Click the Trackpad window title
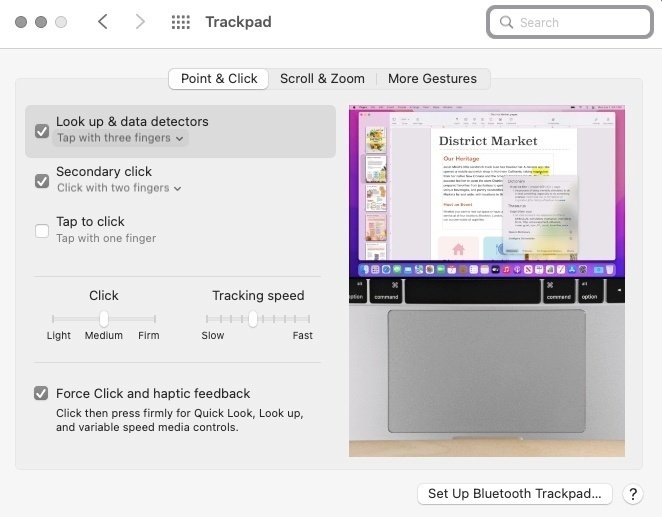The width and height of the screenshot is (662, 517). coord(238,22)
